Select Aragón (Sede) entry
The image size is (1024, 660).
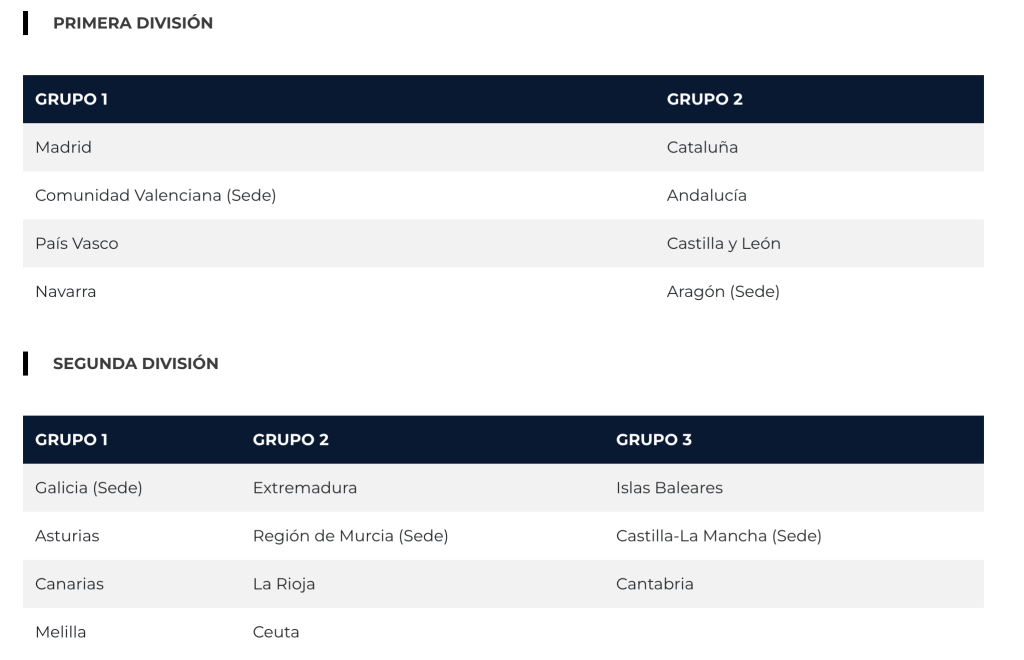click(722, 291)
